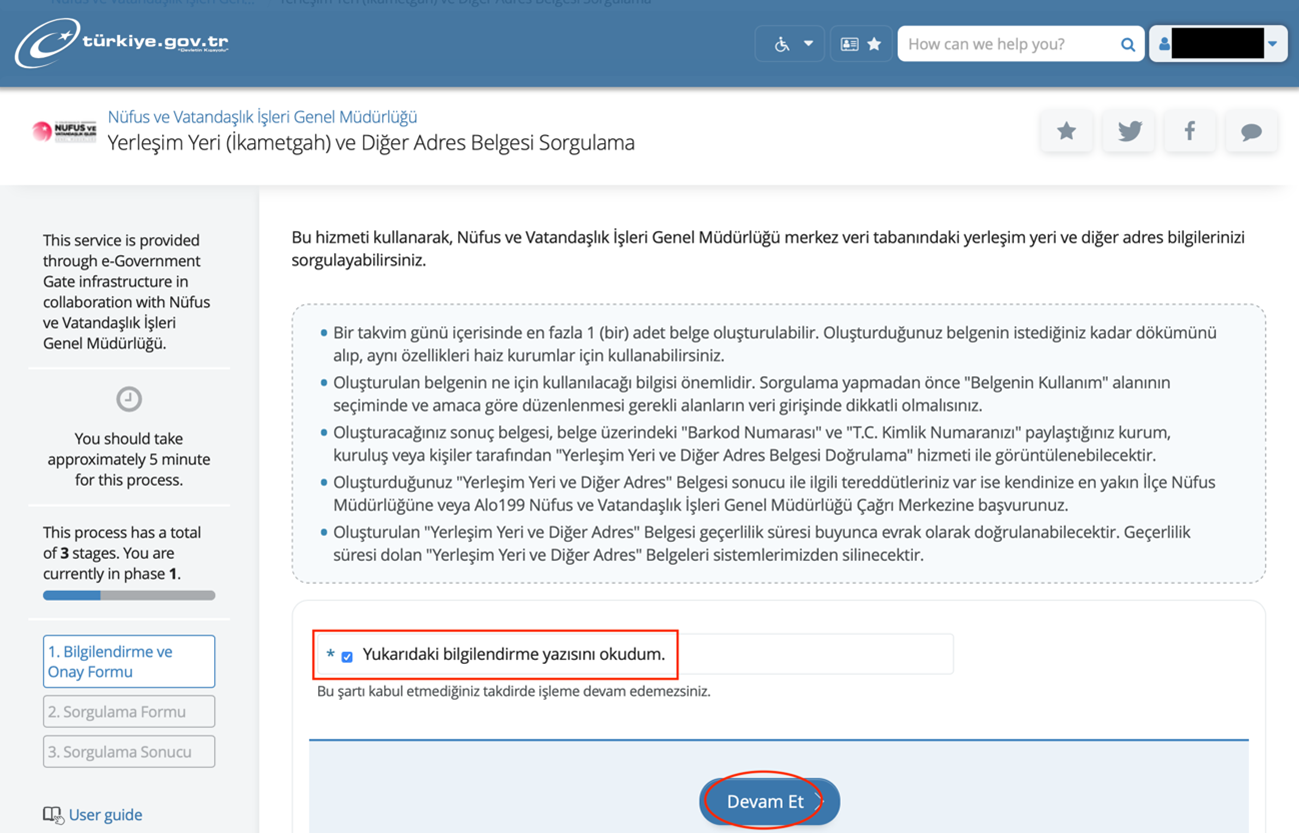Share the service on Twitter
The image size is (1299, 833).
coord(1129,131)
